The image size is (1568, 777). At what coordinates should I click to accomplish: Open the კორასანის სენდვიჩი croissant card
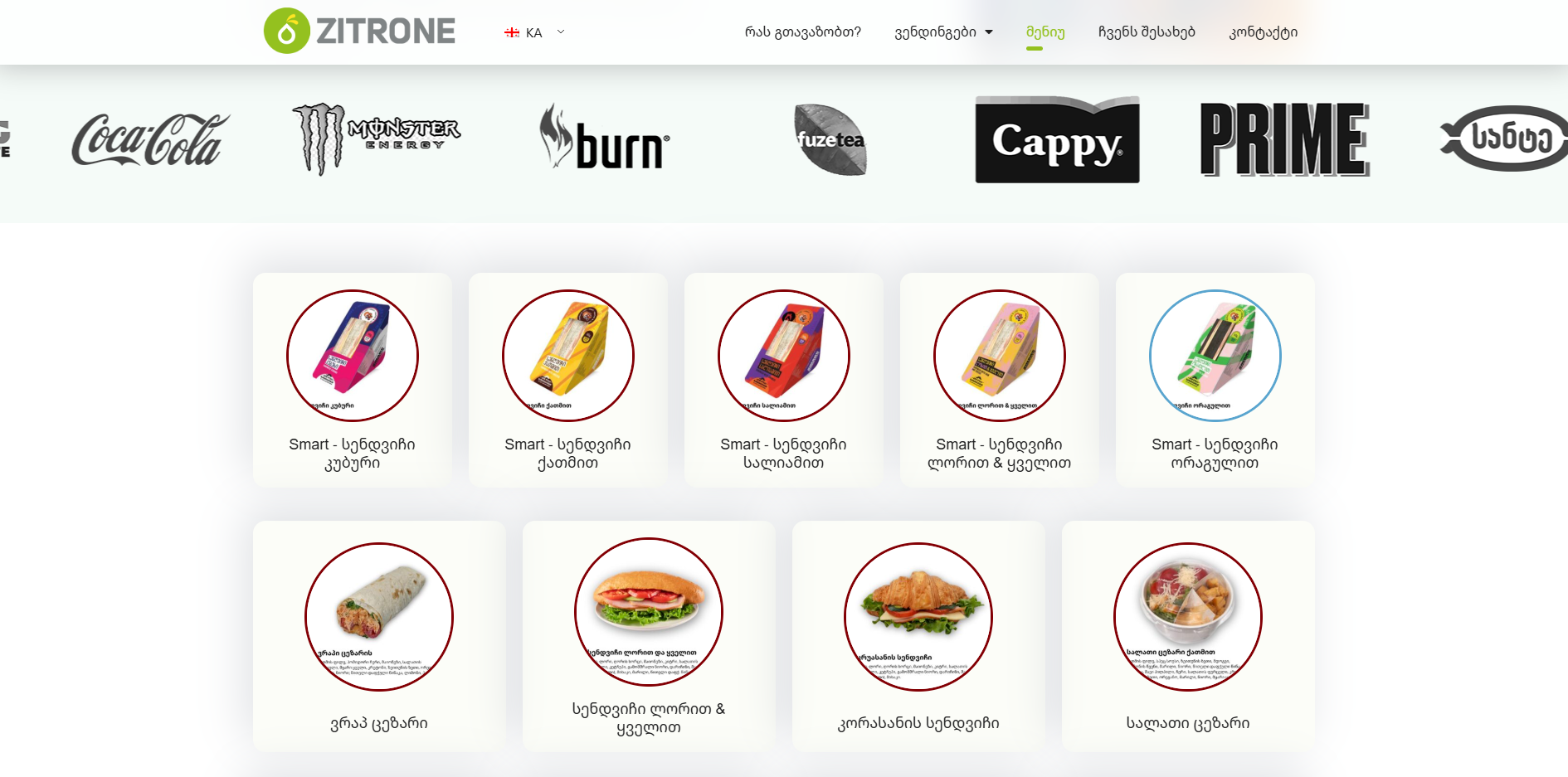coord(918,636)
